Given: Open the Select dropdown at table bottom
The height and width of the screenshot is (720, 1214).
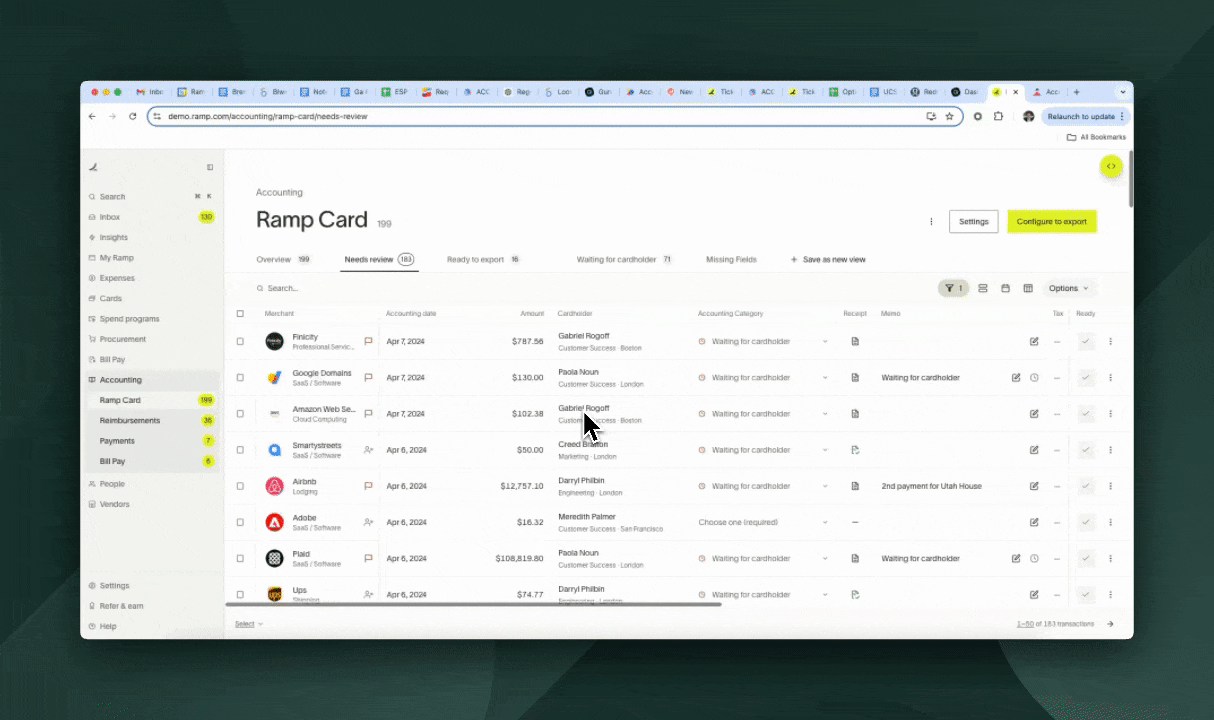Looking at the screenshot, I should click(x=249, y=624).
